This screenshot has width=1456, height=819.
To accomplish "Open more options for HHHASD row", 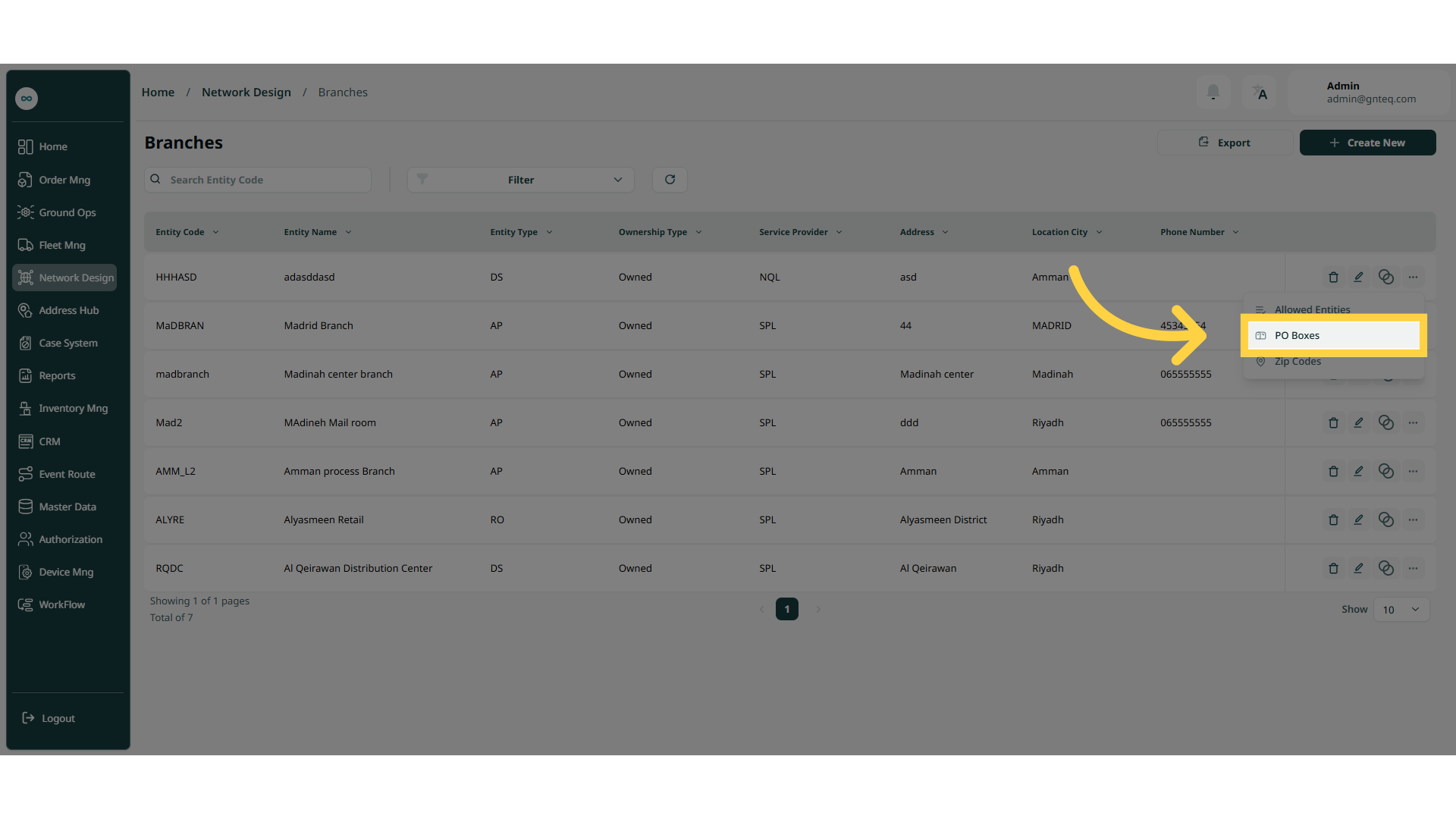I will (x=1413, y=278).
